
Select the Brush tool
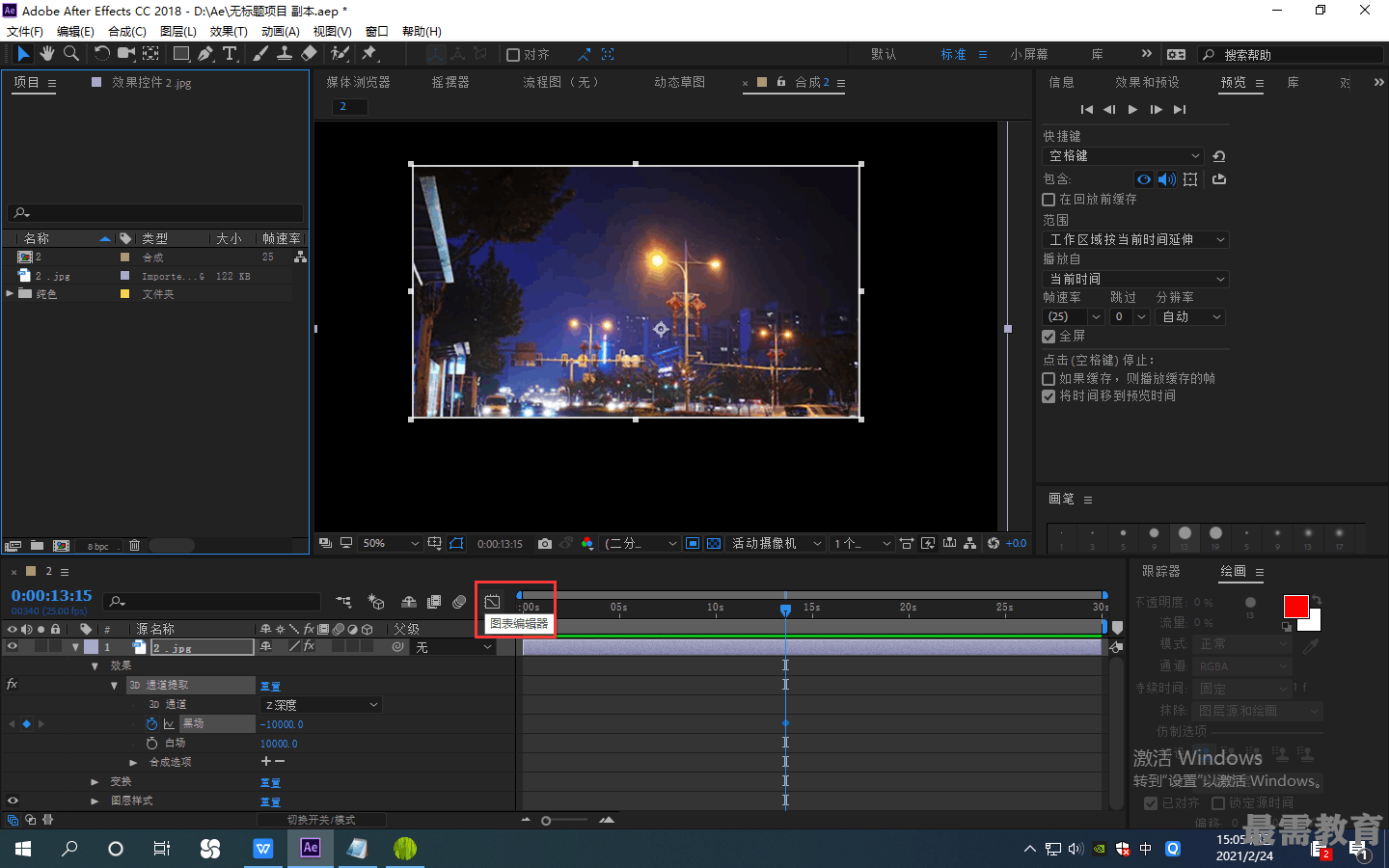pyautogui.click(x=260, y=54)
